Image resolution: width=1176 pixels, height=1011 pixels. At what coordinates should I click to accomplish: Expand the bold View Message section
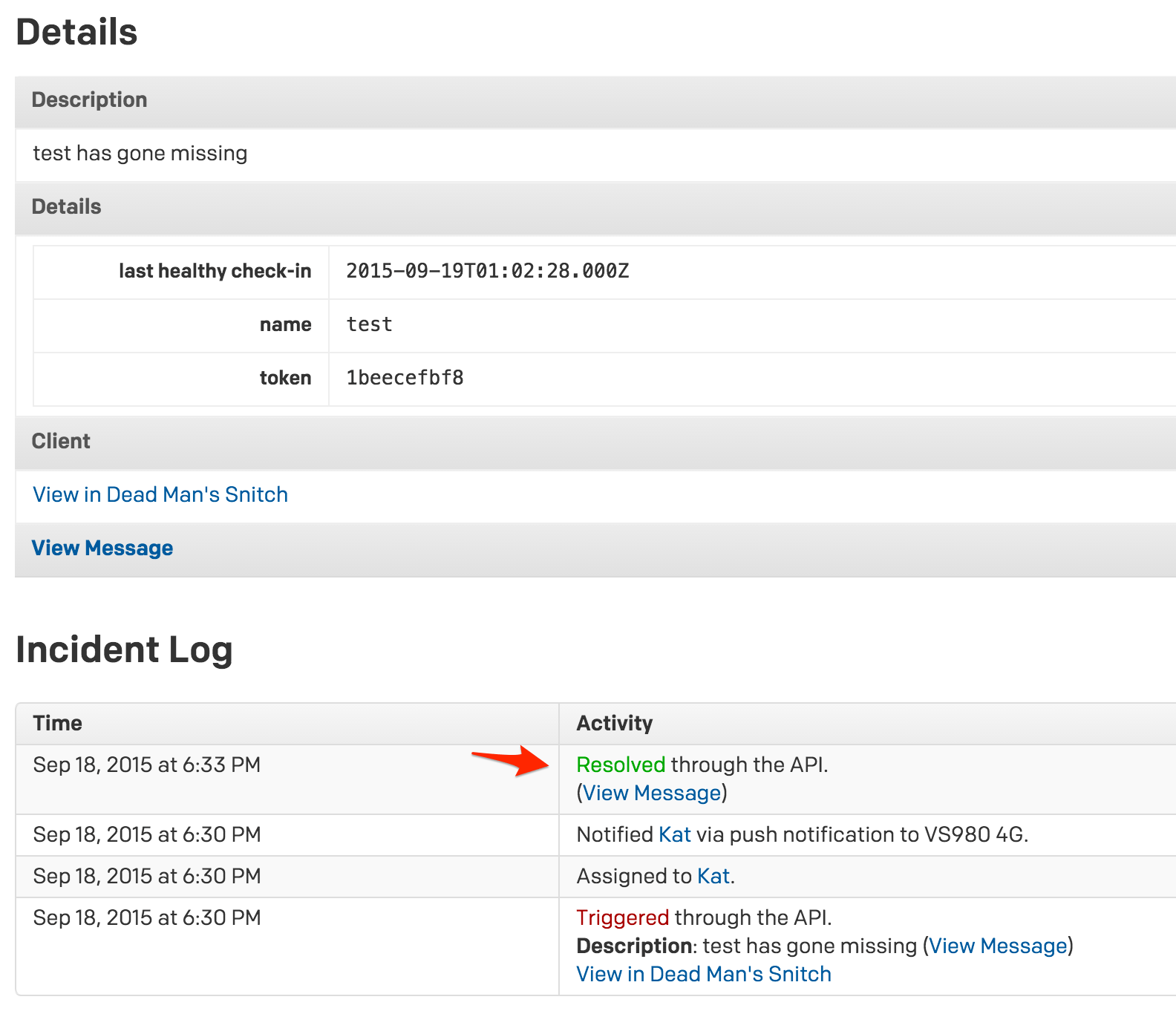102,548
